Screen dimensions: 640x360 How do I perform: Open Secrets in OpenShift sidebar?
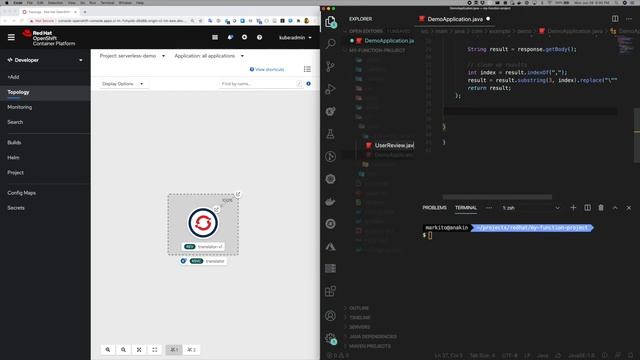coord(16,208)
